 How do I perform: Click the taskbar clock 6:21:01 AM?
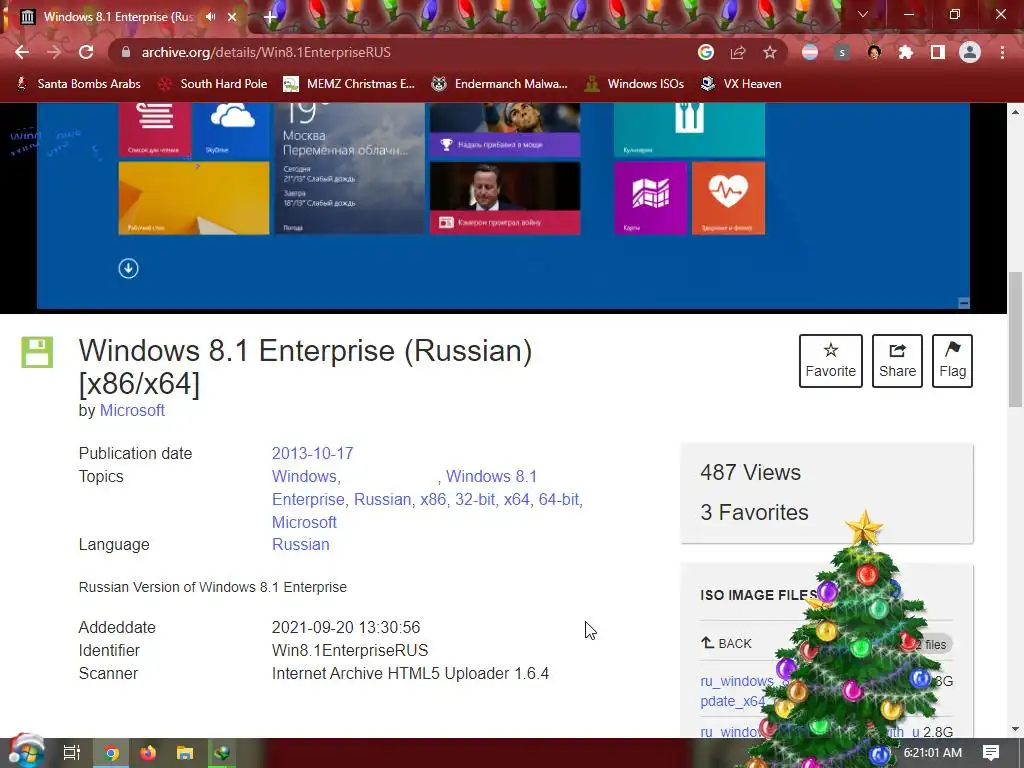click(933, 752)
